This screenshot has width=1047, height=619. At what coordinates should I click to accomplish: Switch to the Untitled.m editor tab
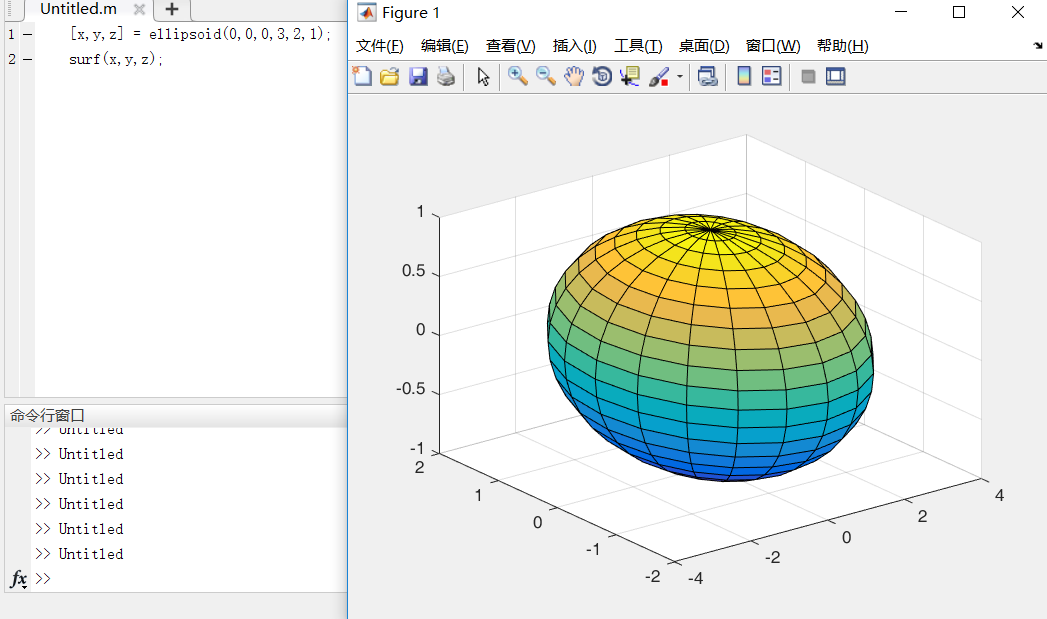coord(77,11)
